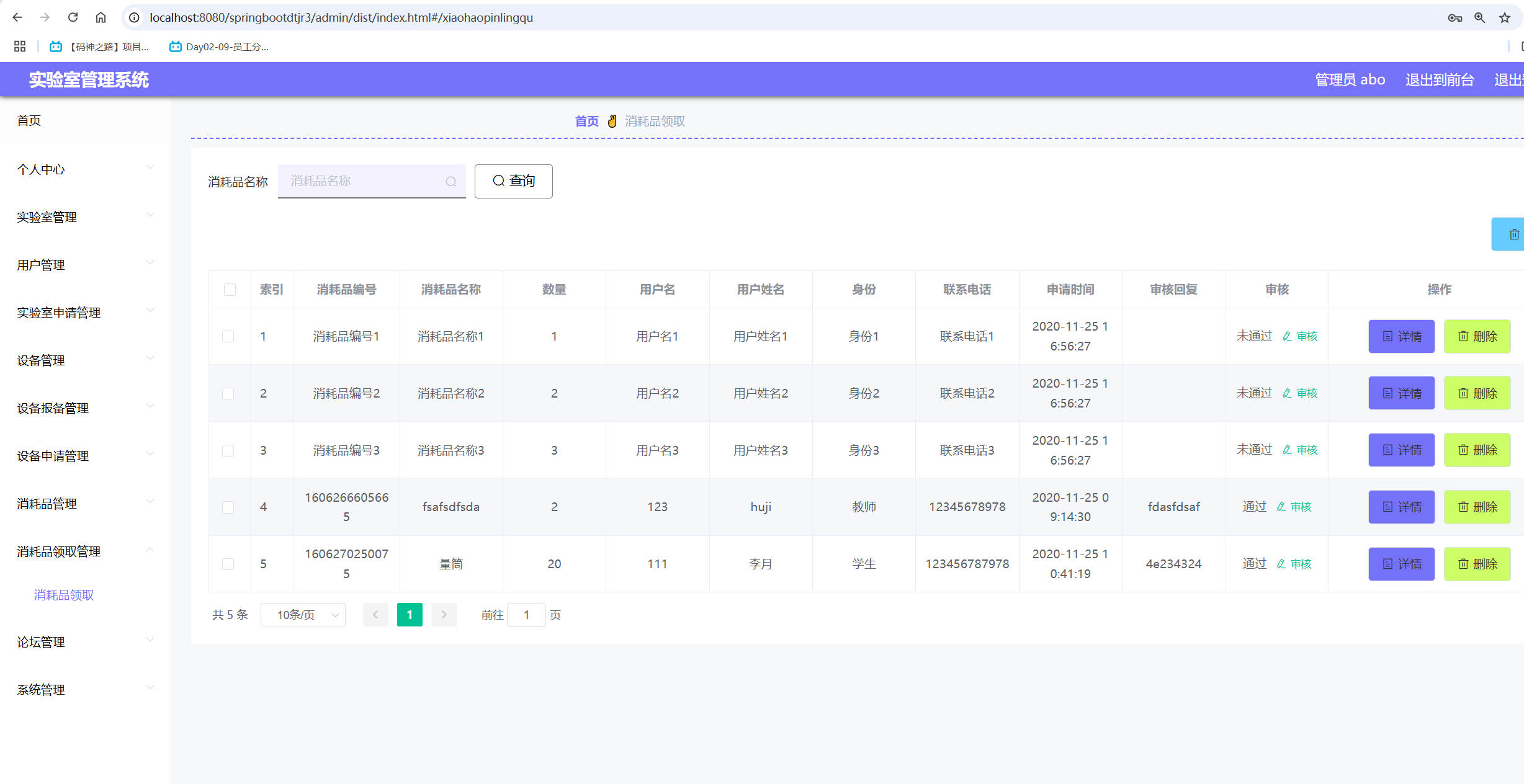The height and width of the screenshot is (784, 1524).
Task: Focus the 消耗品名称 search input
Action: coord(372,181)
